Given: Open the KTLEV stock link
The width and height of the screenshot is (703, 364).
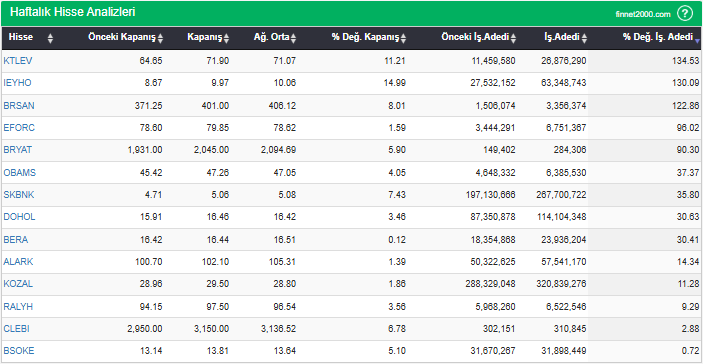Looking at the screenshot, I should coord(18,61).
